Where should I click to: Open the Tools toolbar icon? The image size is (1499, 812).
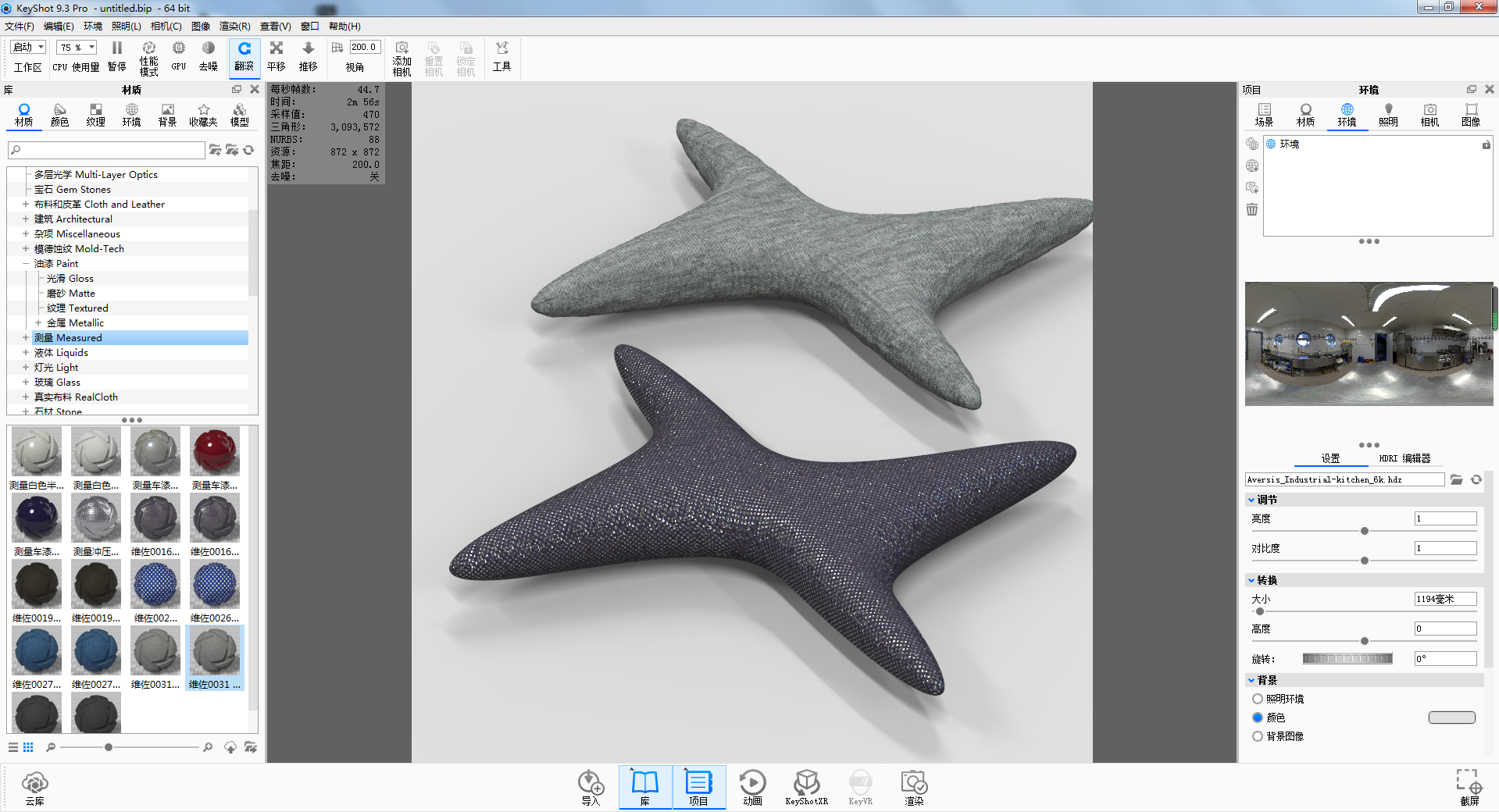[502, 57]
